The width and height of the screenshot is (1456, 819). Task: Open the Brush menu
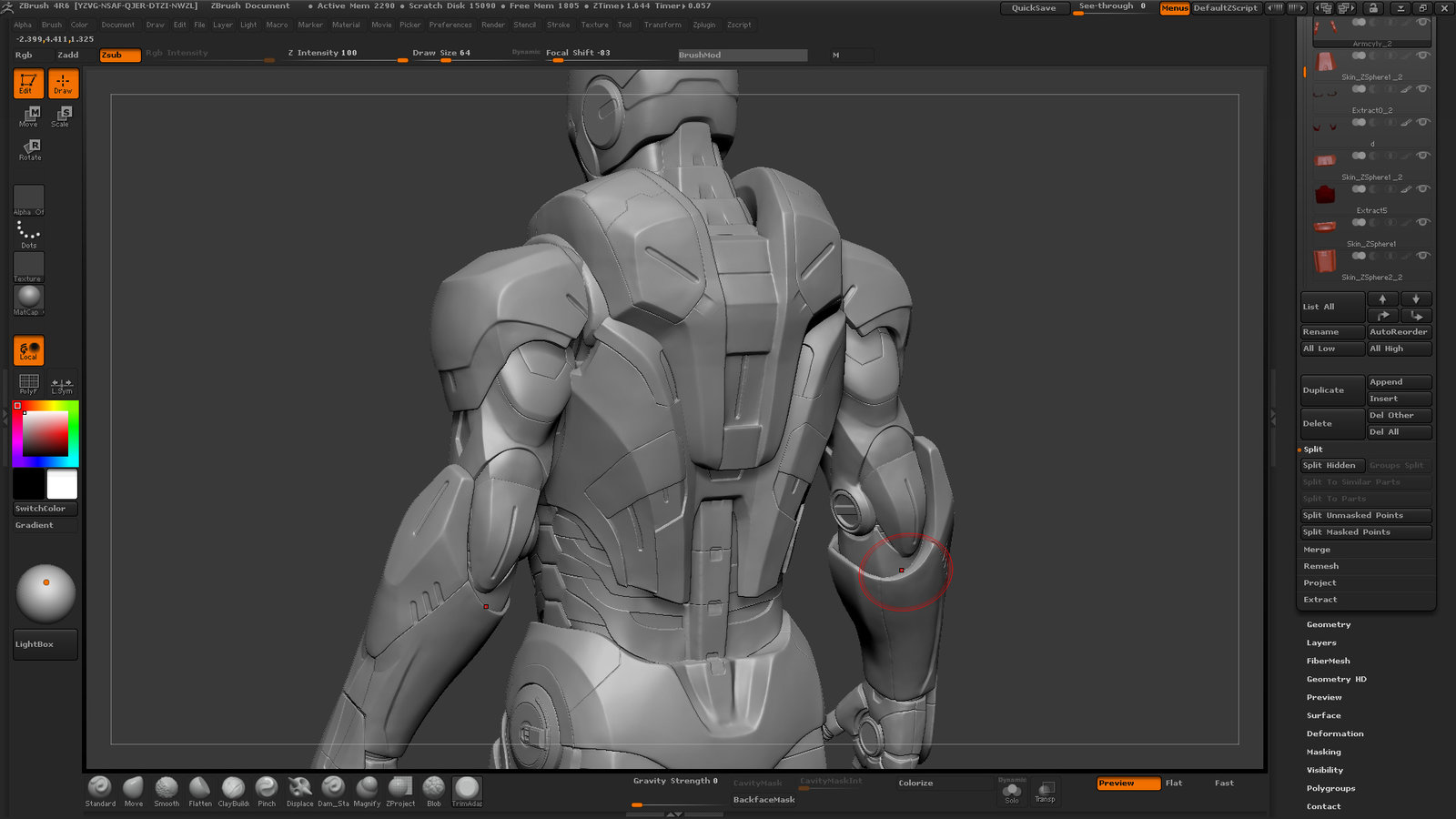52,25
